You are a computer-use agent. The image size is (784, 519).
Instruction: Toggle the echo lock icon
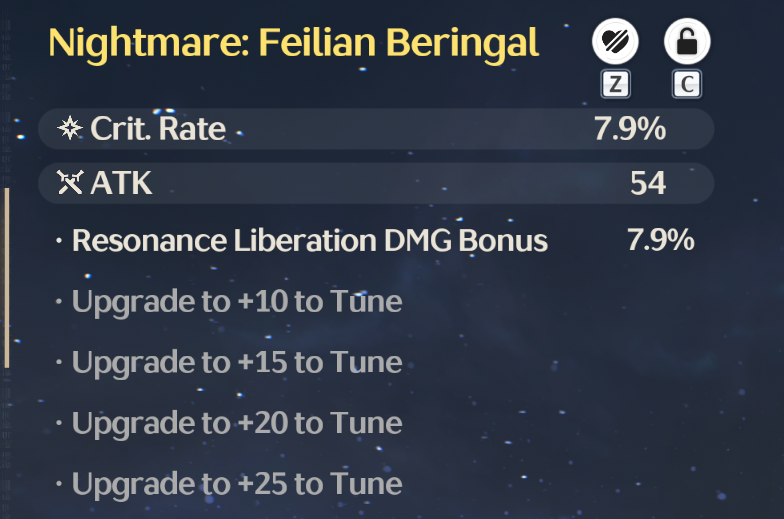pyautogui.click(x=687, y=42)
